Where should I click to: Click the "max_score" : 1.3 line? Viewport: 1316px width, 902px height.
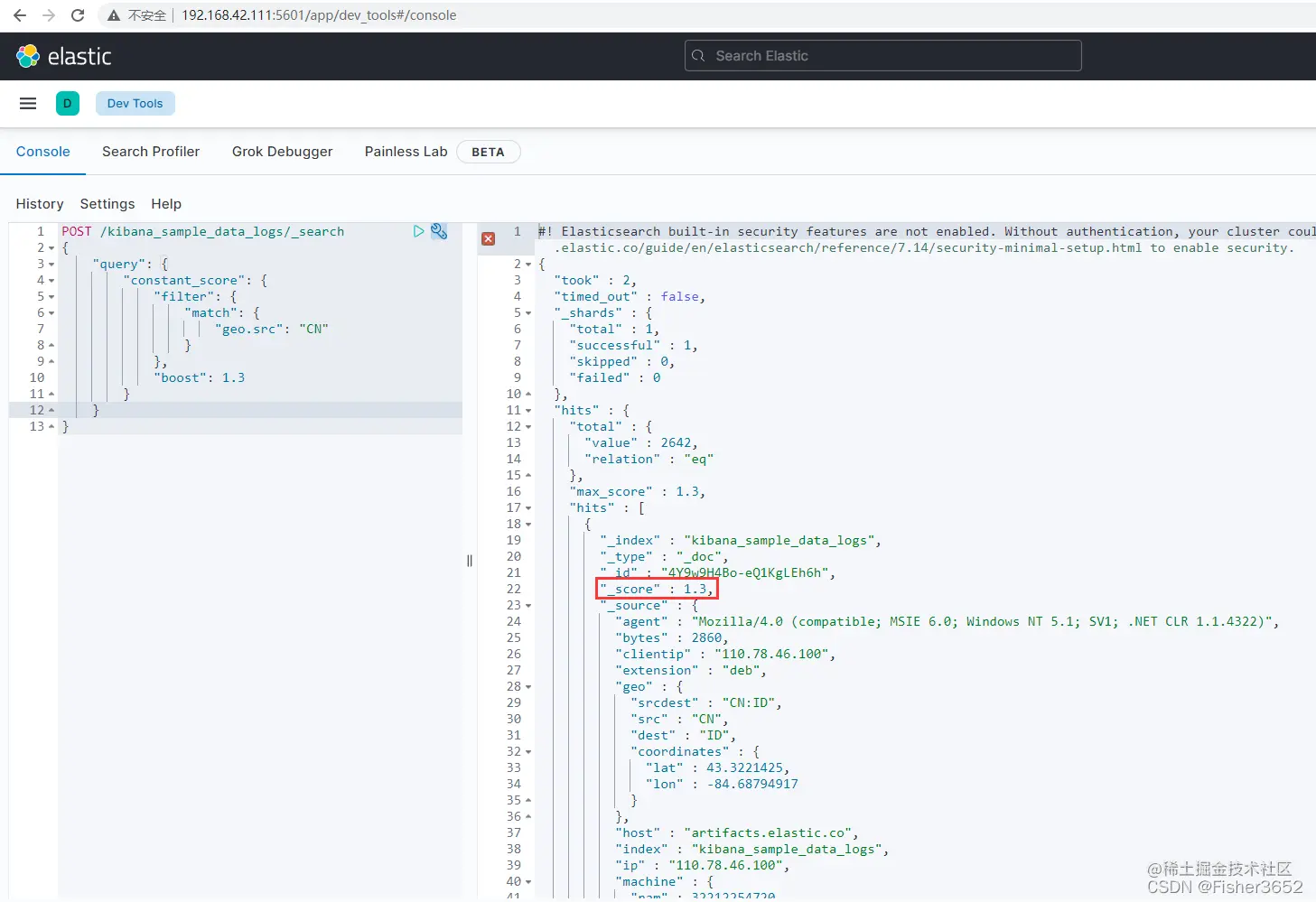pyautogui.click(x=638, y=491)
